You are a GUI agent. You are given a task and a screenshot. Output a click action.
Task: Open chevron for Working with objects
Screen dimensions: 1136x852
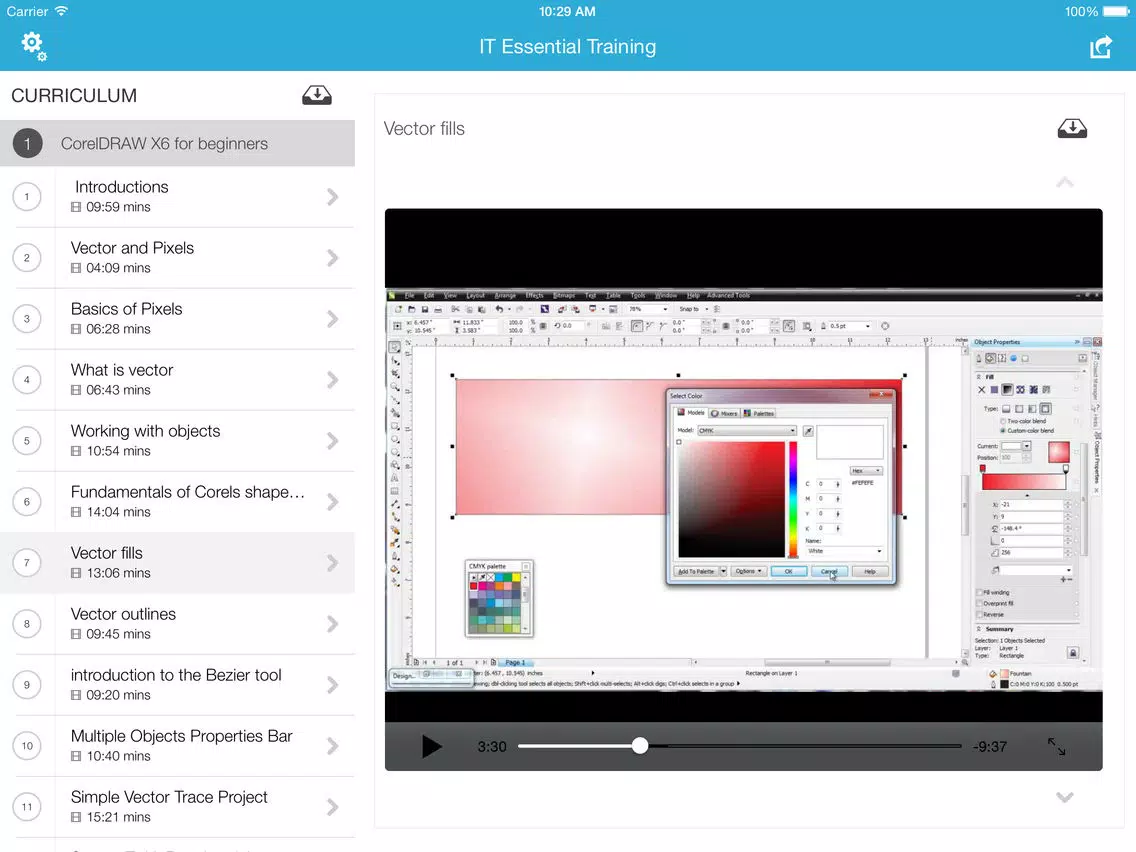333,440
